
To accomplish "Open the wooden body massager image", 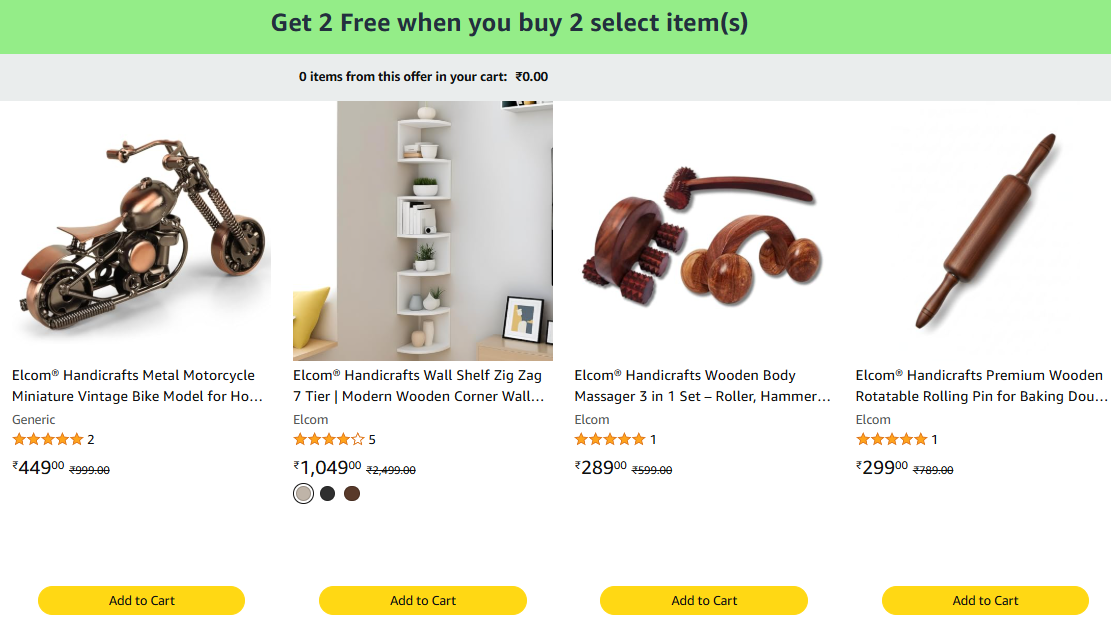I will click(x=704, y=231).
